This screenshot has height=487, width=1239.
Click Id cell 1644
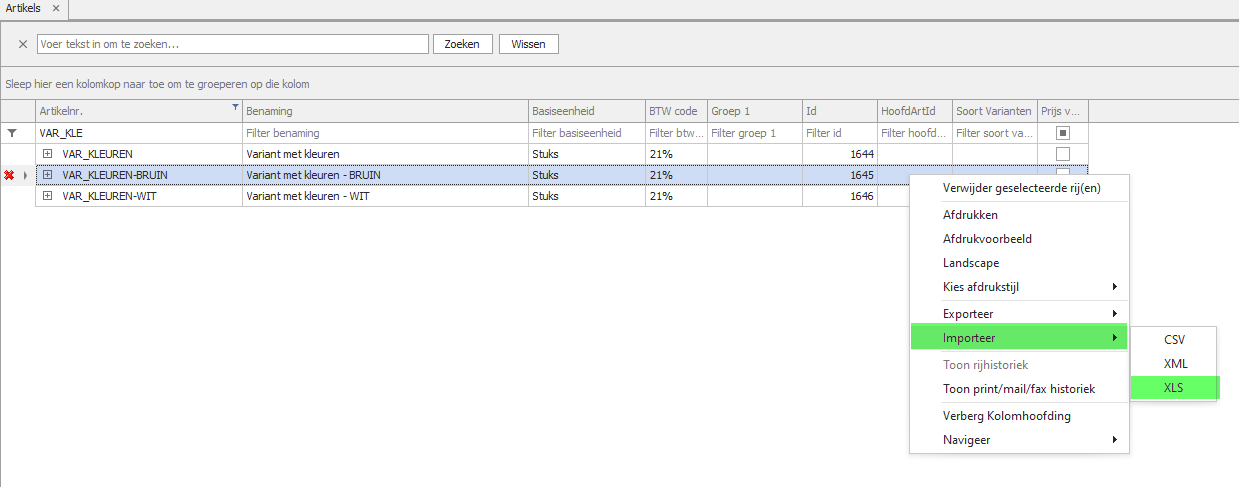coord(839,154)
